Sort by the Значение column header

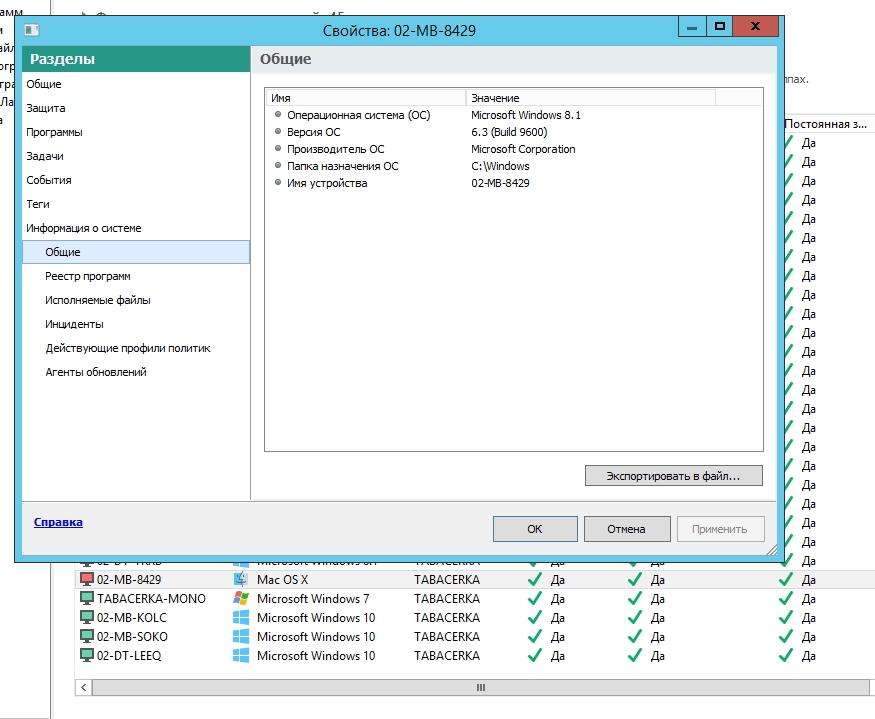(x=590, y=98)
